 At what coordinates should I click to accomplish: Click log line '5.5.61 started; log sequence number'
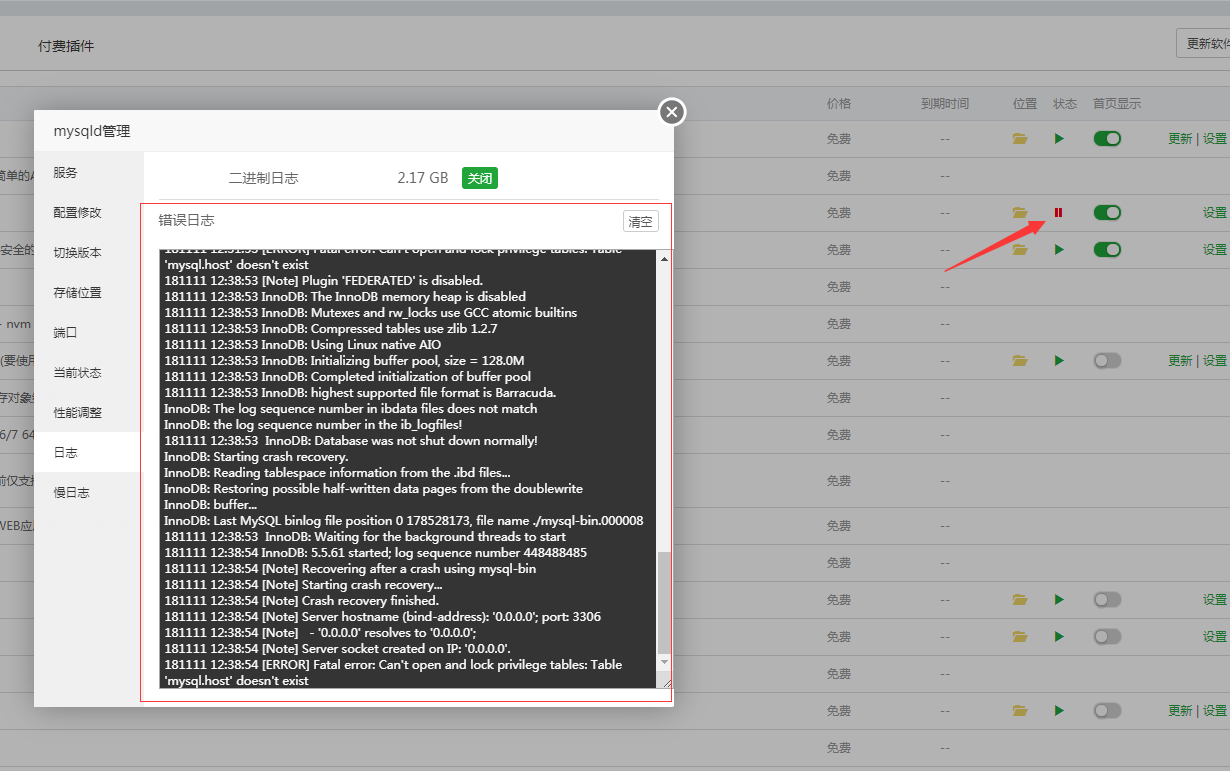point(376,553)
